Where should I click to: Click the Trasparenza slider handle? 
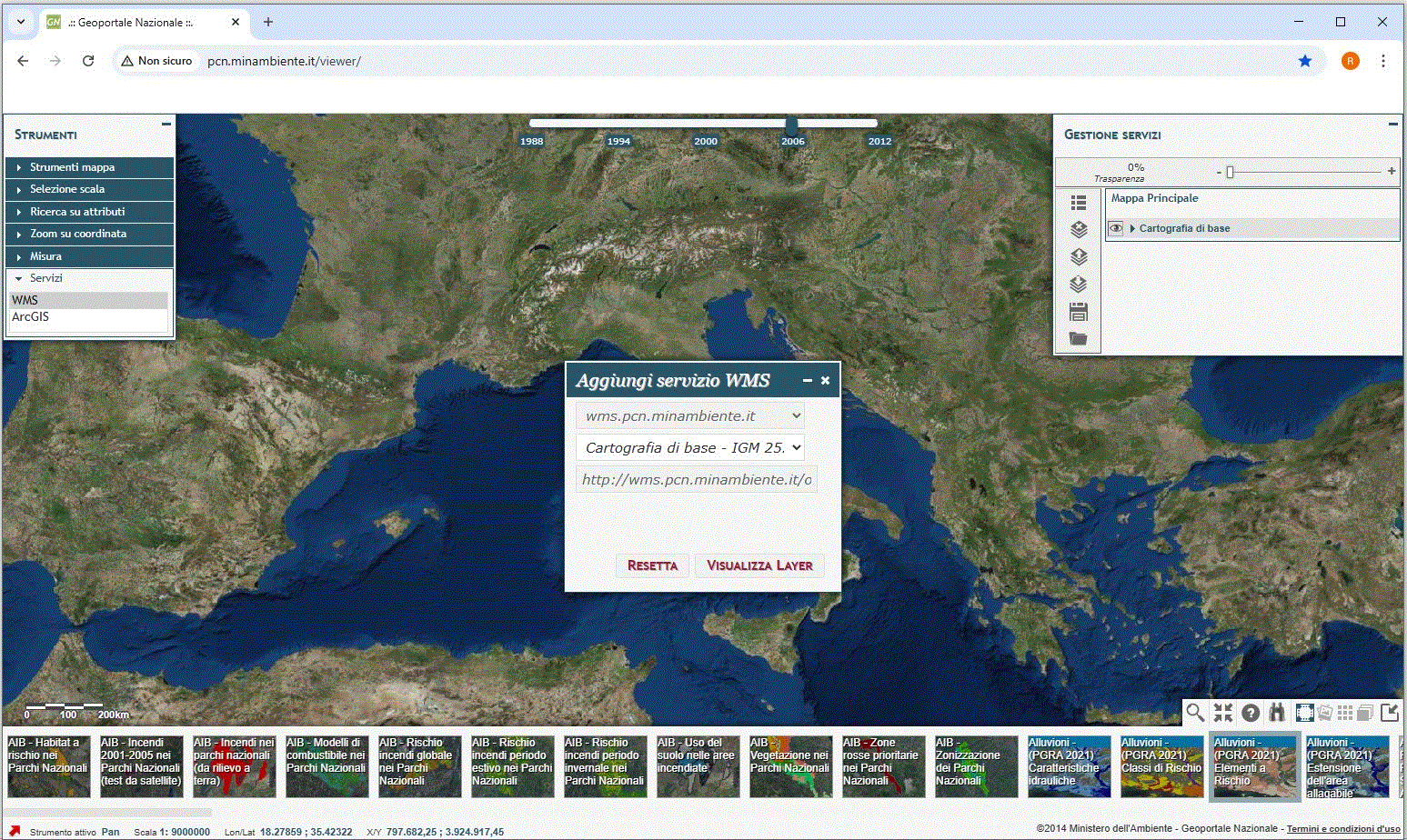1230,172
